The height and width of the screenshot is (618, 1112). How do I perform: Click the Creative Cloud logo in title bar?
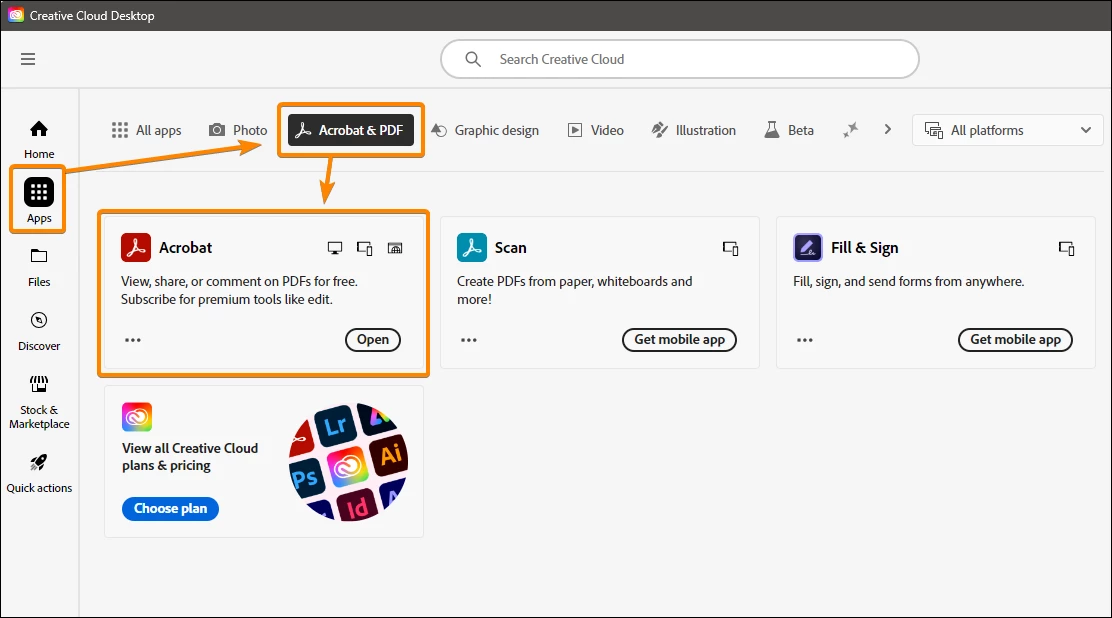pos(16,15)
